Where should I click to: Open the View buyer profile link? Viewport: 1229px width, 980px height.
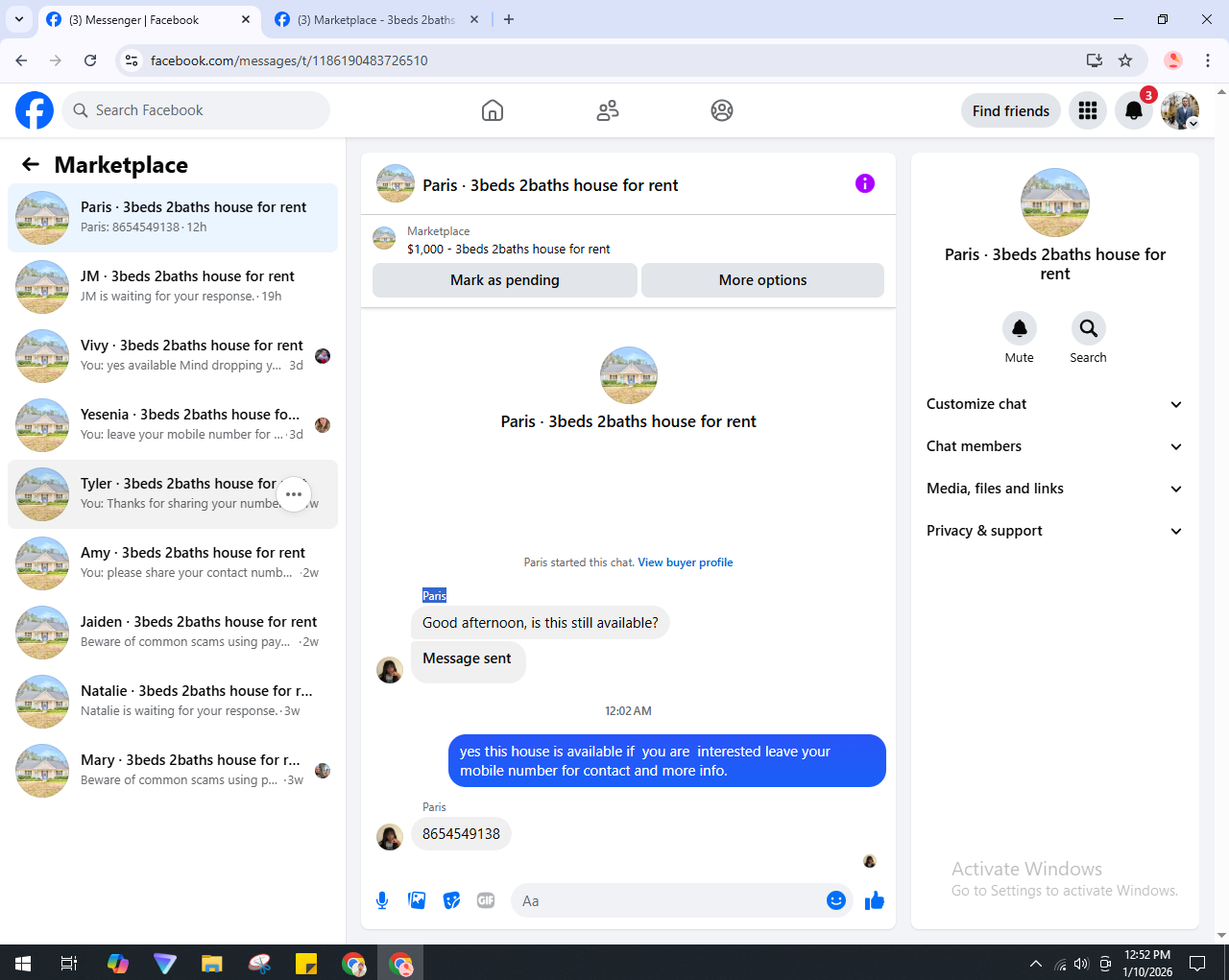pyautogui.click(x=686, y=562)
